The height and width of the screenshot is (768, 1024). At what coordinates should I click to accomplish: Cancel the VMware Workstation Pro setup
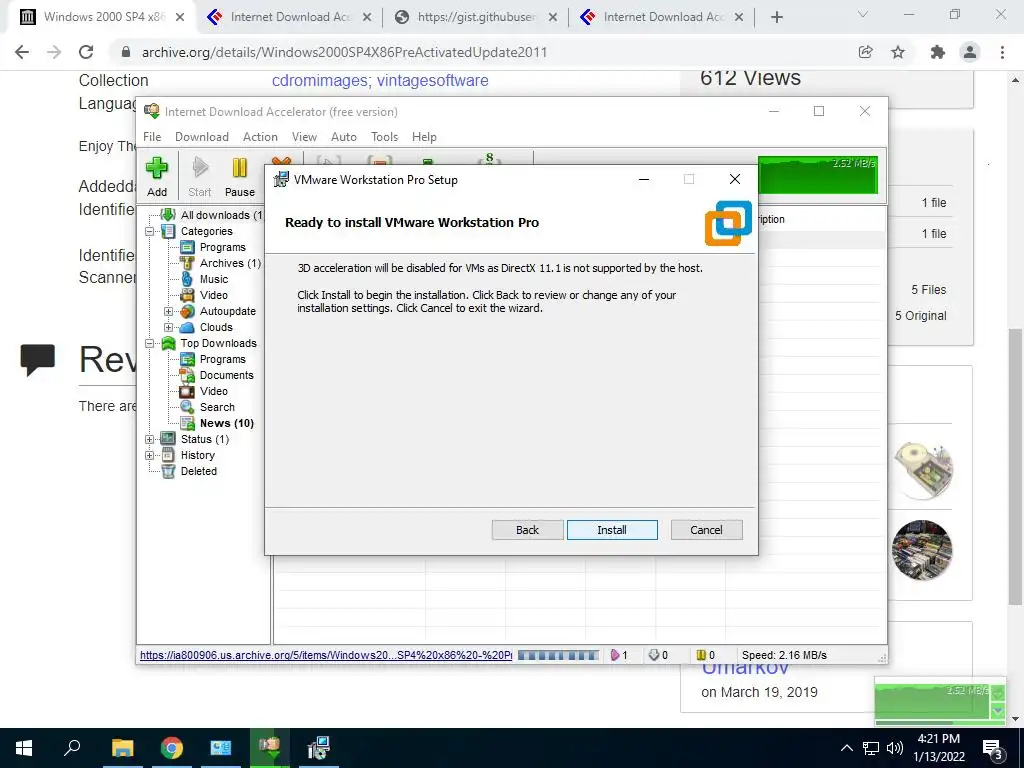(x=706, y=530)
